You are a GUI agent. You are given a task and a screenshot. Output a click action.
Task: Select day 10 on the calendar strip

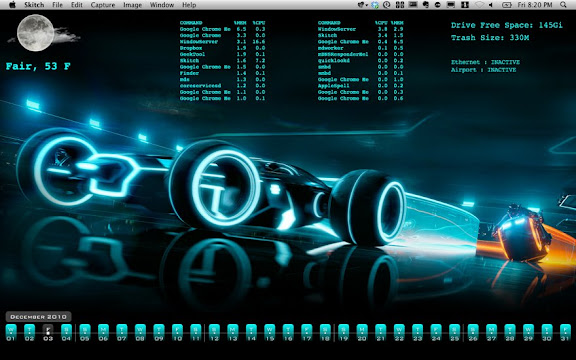click(177, 333)
